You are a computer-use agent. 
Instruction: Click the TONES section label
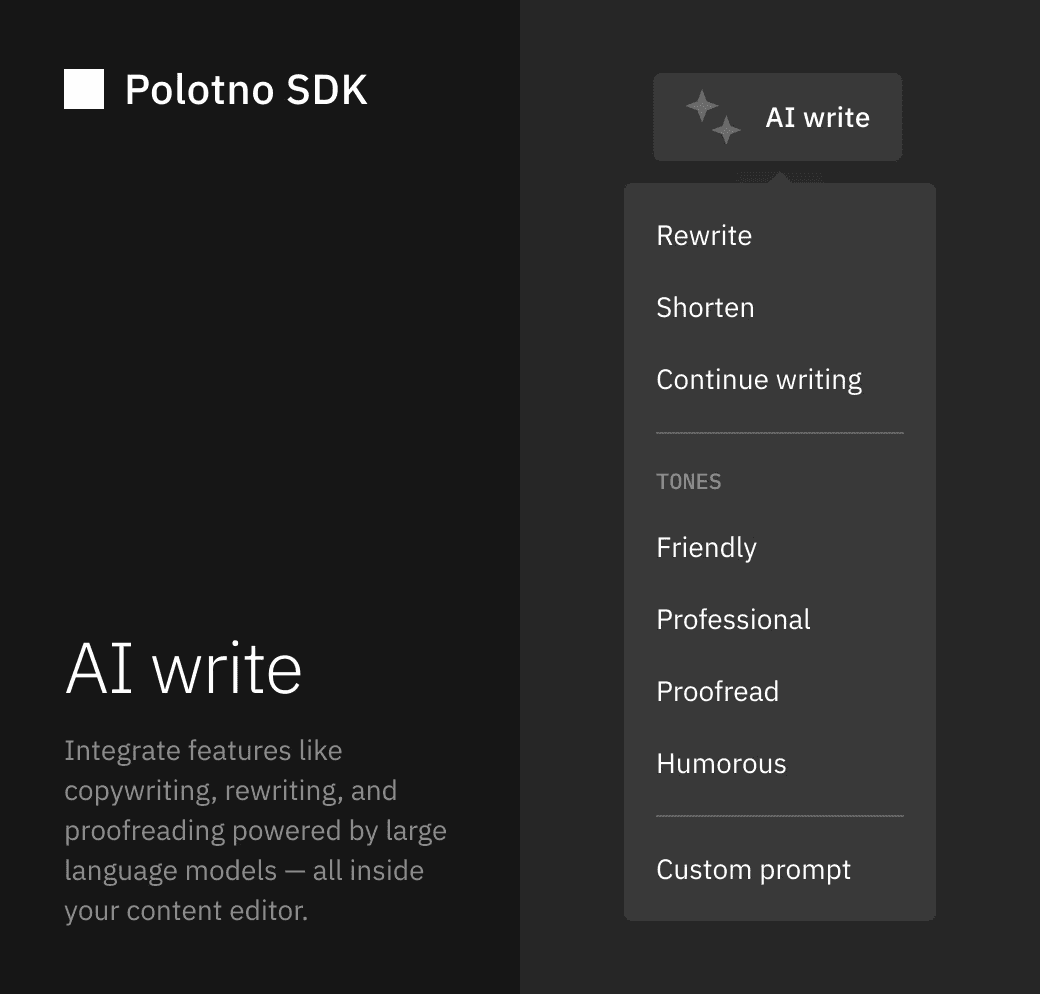[x=688, y=481]
